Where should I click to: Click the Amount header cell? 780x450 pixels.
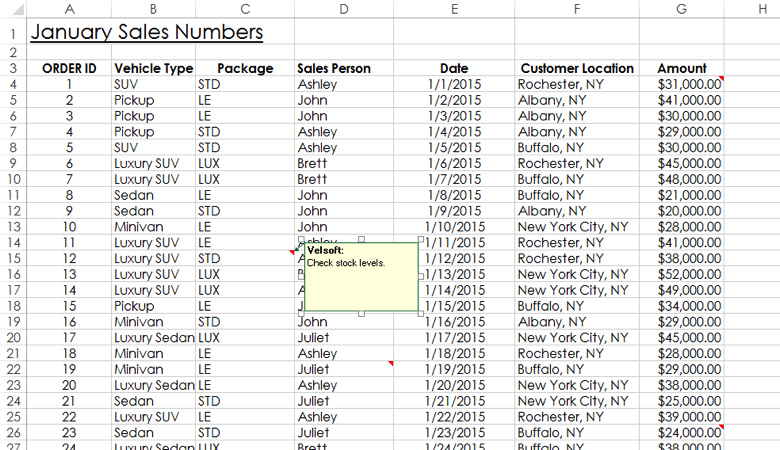coord(681,69)
